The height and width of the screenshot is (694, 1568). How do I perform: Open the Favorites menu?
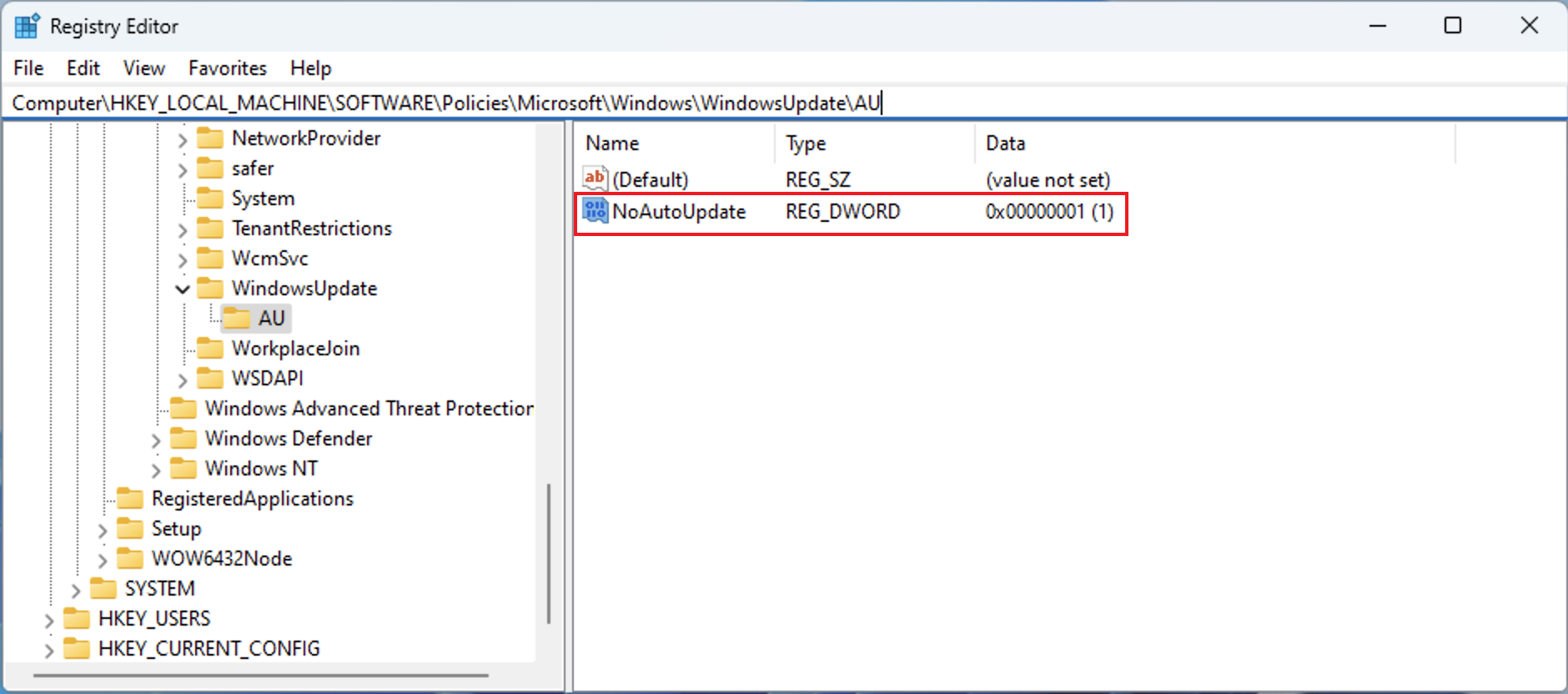[x=227, y=68]
